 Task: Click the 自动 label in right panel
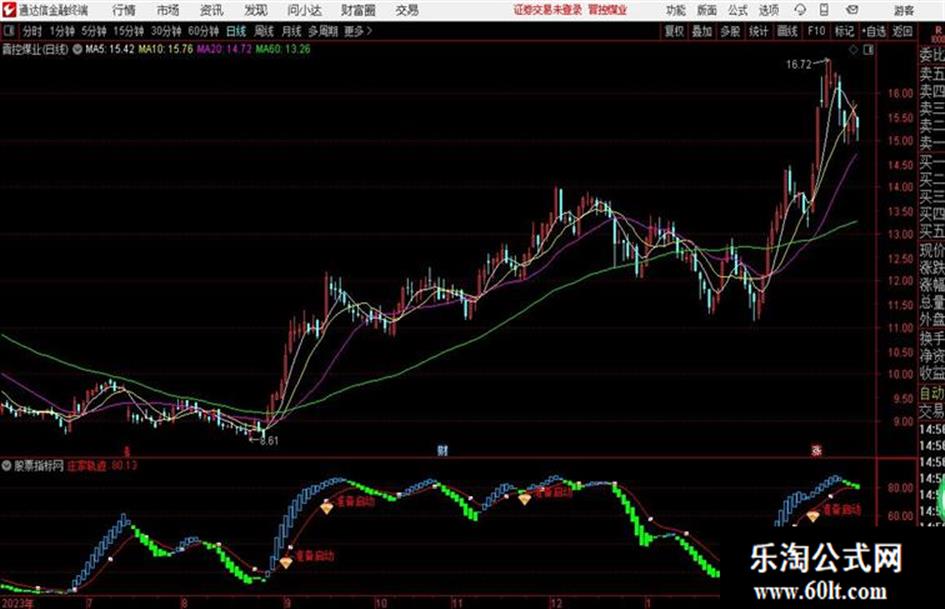click(x=932, y=394)
